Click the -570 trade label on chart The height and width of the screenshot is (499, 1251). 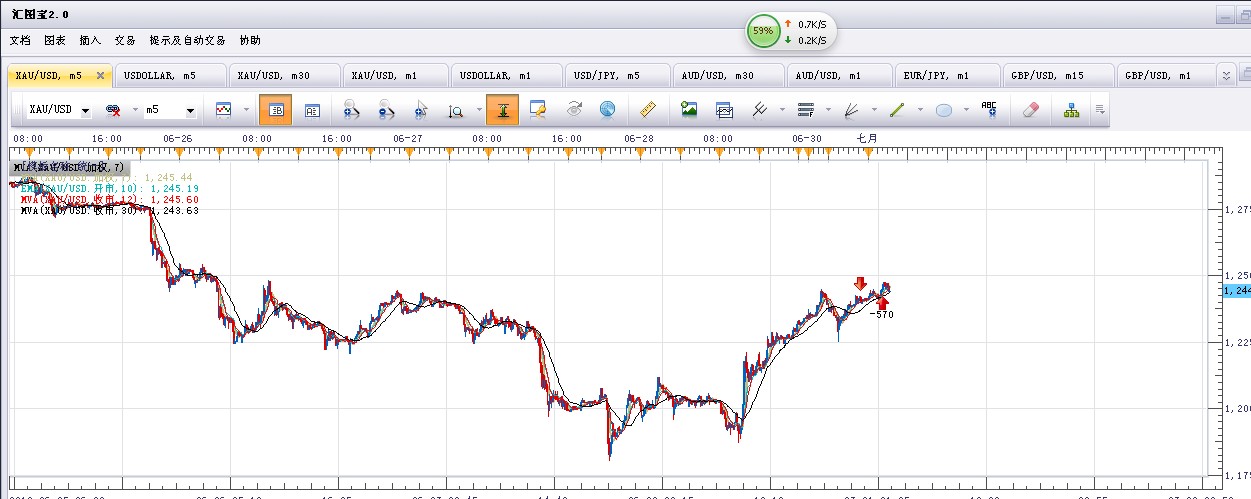[880, 314]
